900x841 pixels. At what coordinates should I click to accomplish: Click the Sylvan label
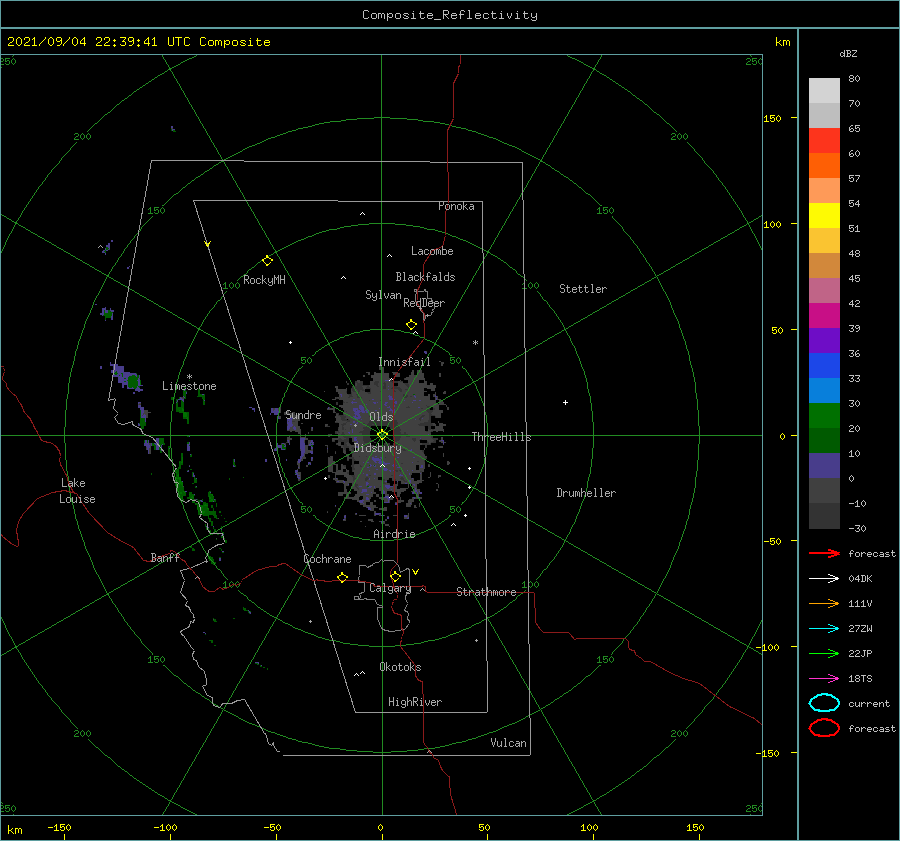[x=383, y=295]
